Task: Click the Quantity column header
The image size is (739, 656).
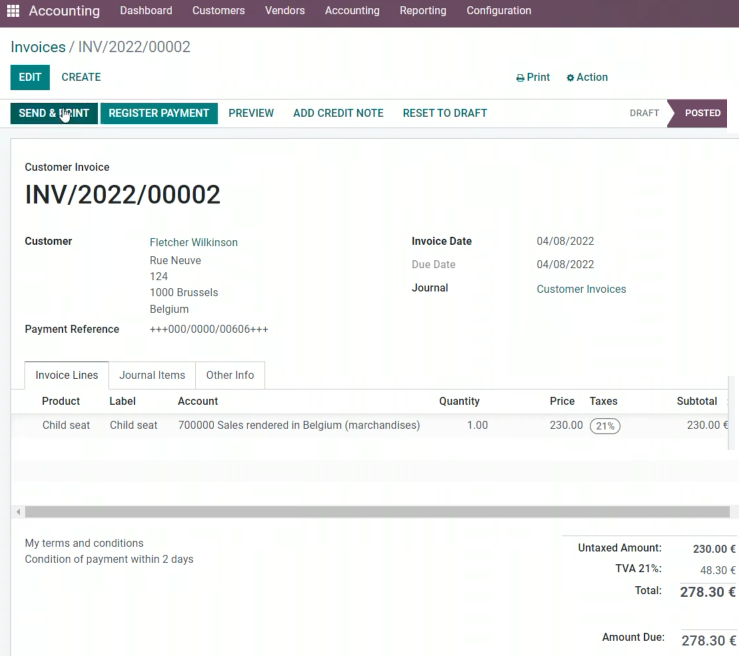Action: click(460, 401)
